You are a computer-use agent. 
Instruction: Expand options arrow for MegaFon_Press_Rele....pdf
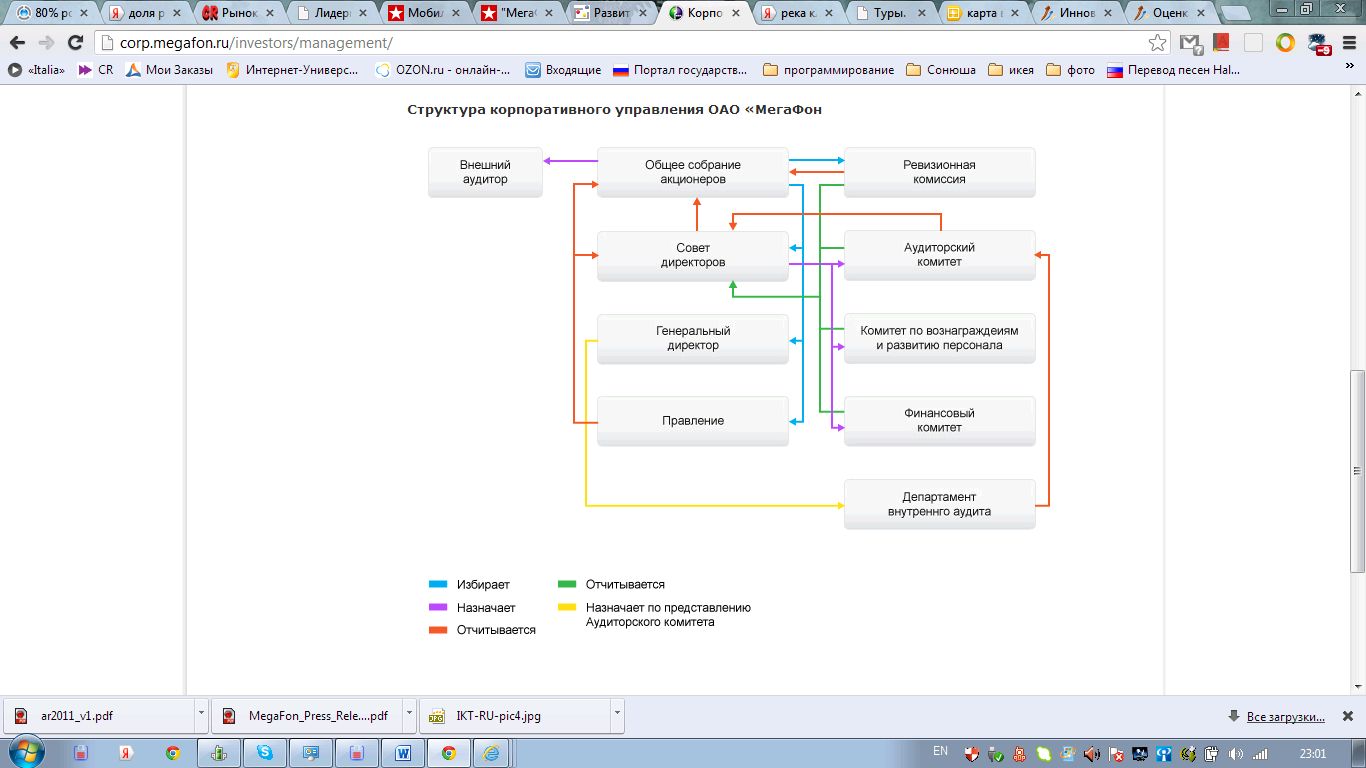click(409, 716)
